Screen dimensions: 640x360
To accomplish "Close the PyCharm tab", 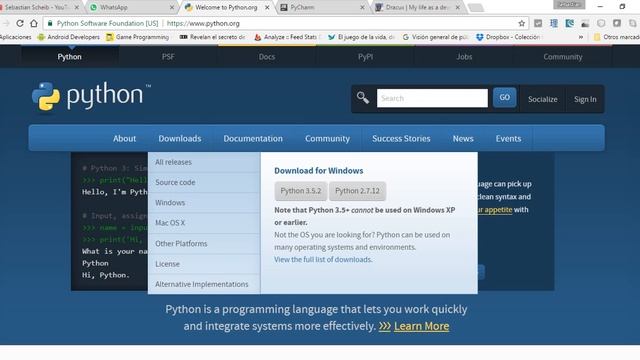I will point(362,7).
